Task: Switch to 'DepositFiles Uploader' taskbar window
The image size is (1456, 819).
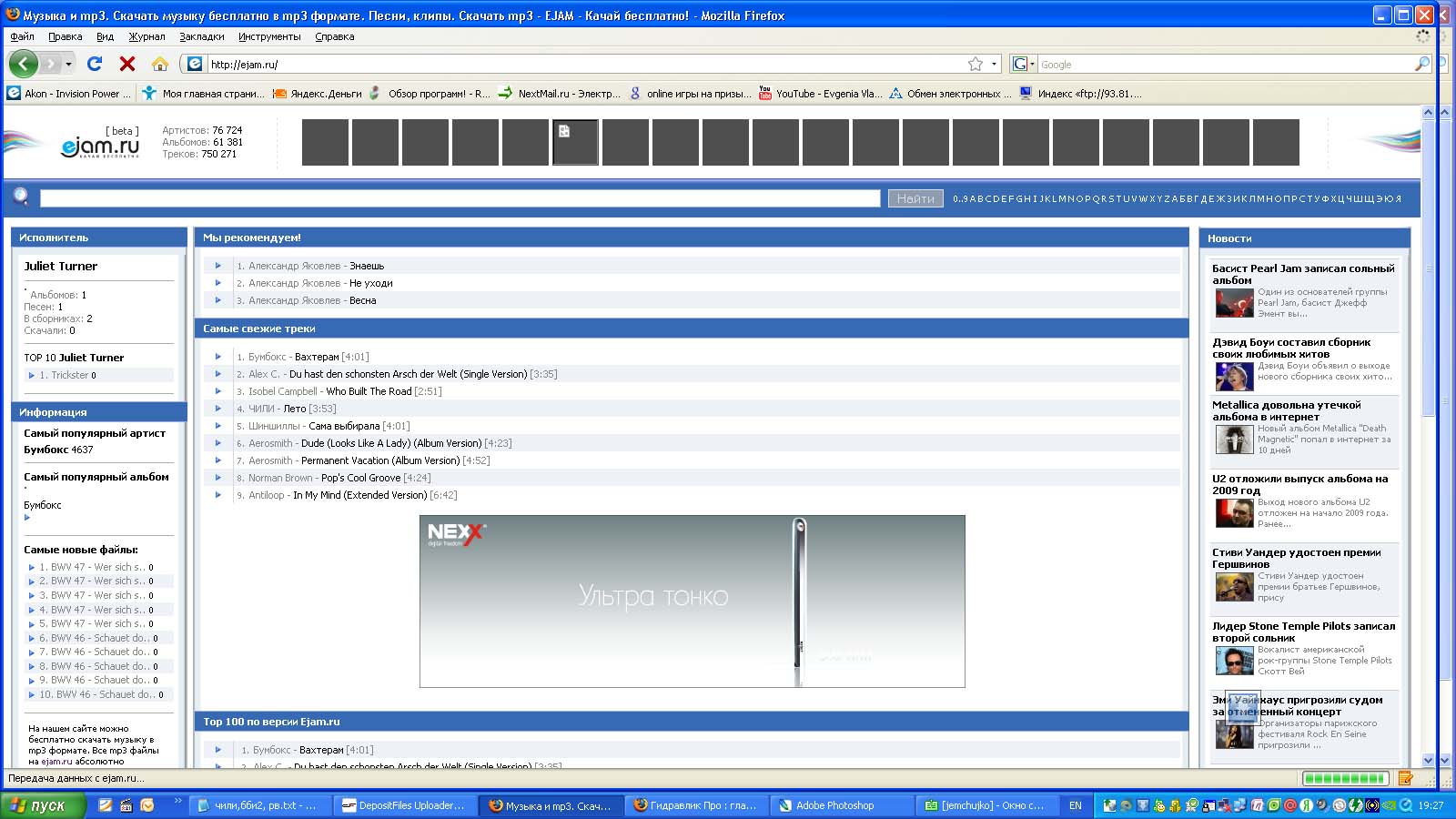Action: 404,805
